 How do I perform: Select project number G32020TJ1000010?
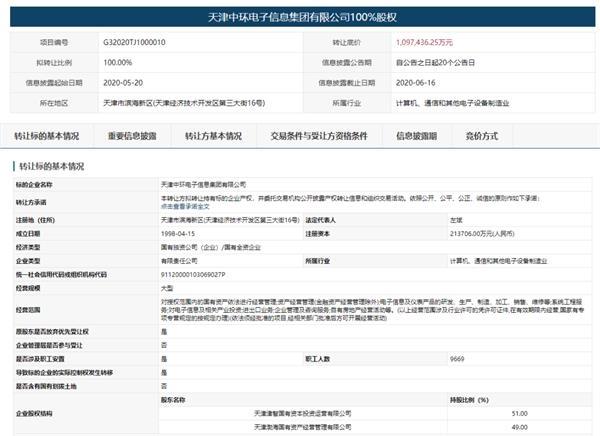[x=134, y=42]
